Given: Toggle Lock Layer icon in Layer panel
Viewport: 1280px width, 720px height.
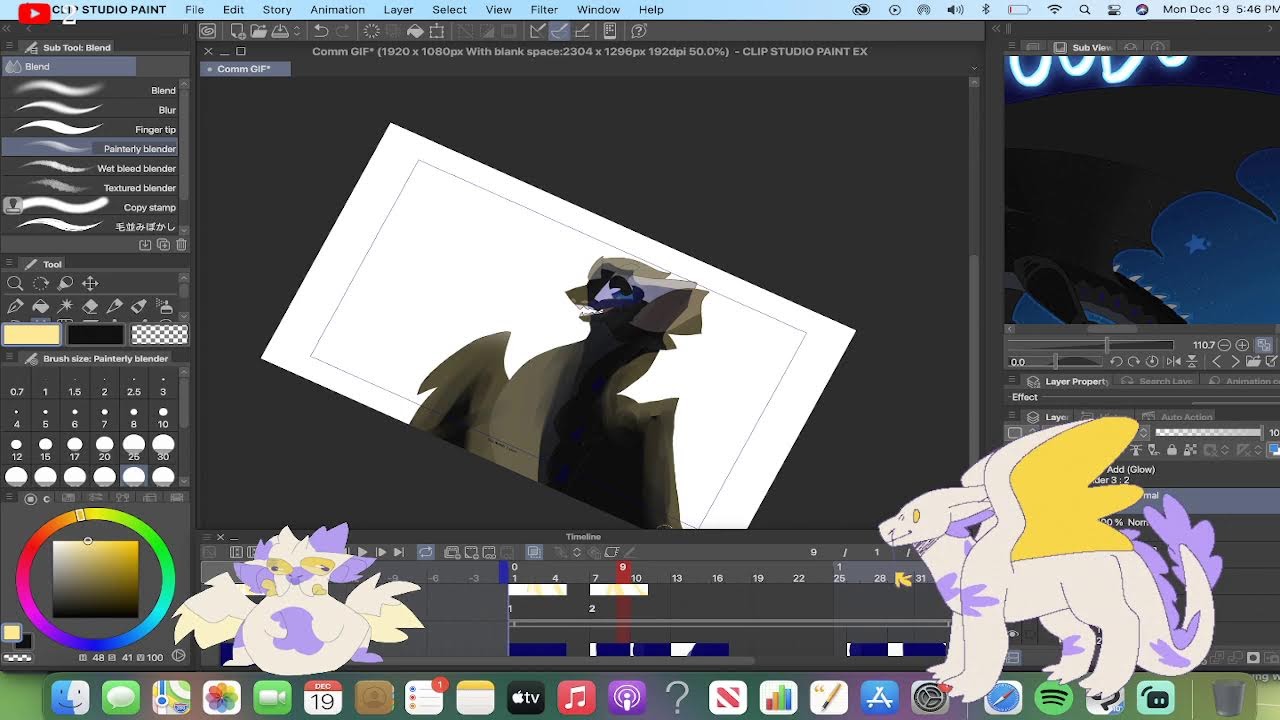Looking at the screenshot, I should coord(1172,450).
